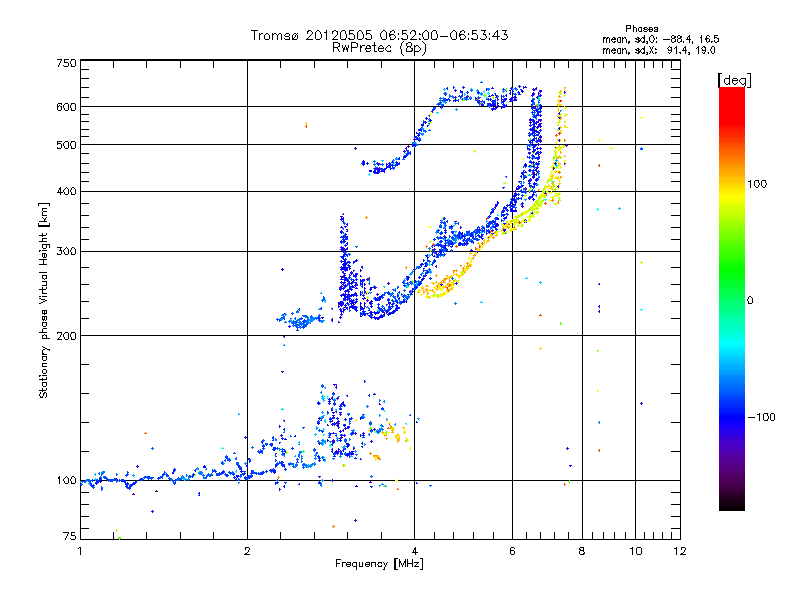This screenshot has width=800, height=600.
Task: Click the colorbar tick label '0'
Action: (x=750, y=301)
